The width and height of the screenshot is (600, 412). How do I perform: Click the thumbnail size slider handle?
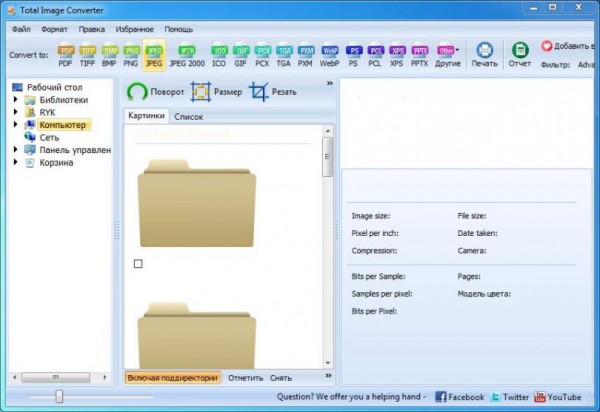59,397
